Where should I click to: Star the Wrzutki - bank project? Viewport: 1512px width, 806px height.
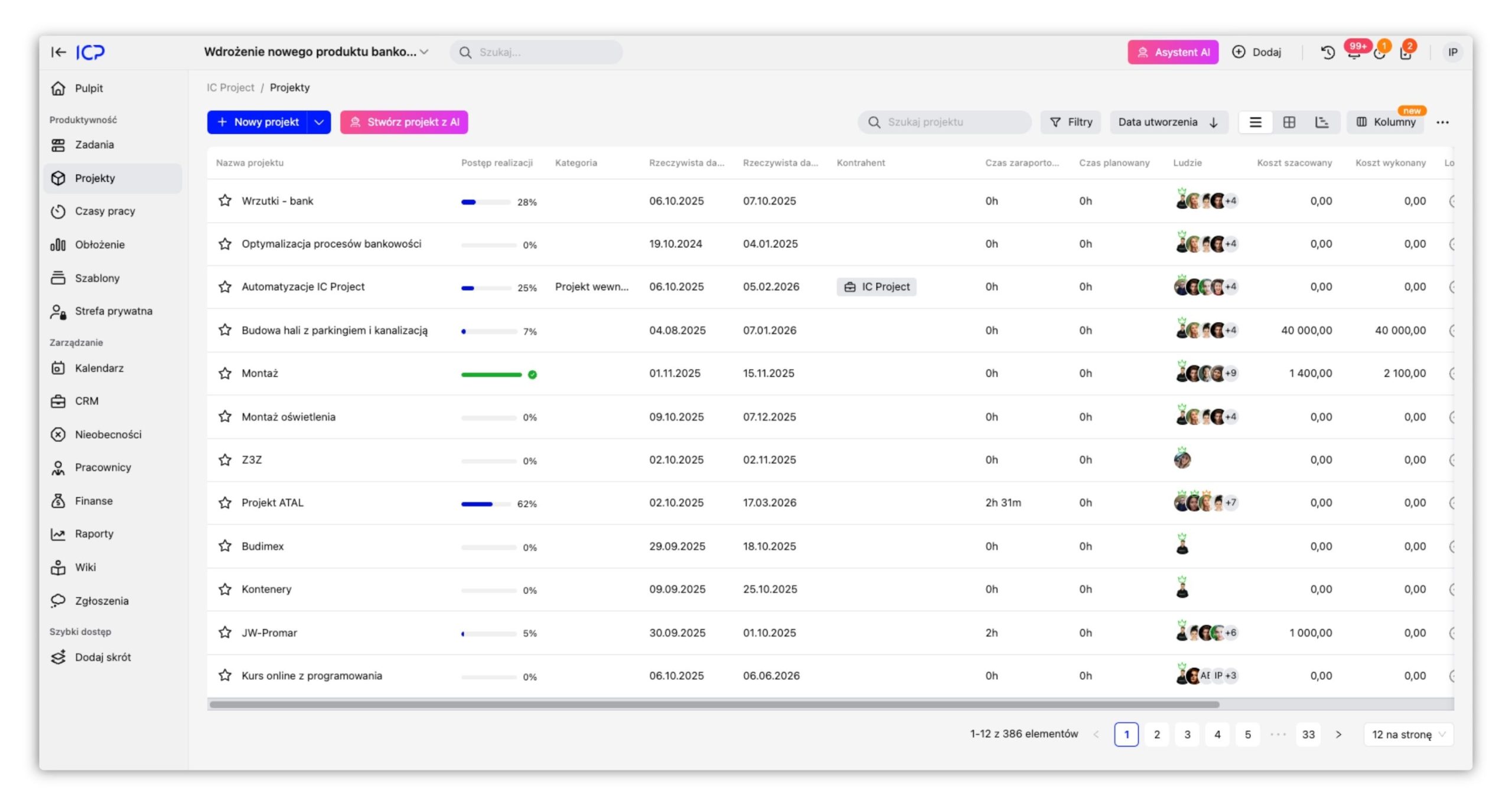pyautogui.click(x=224, y=201)
